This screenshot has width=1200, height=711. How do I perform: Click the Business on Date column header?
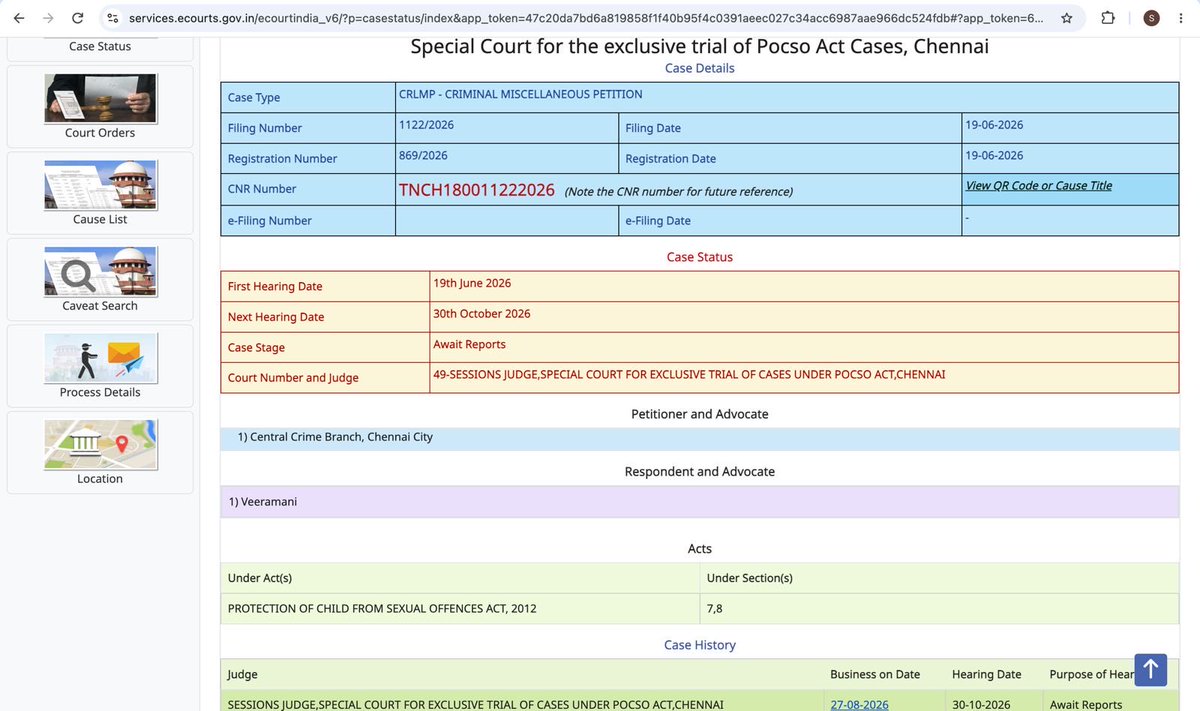pyautogui.click(x=875, y=674)
